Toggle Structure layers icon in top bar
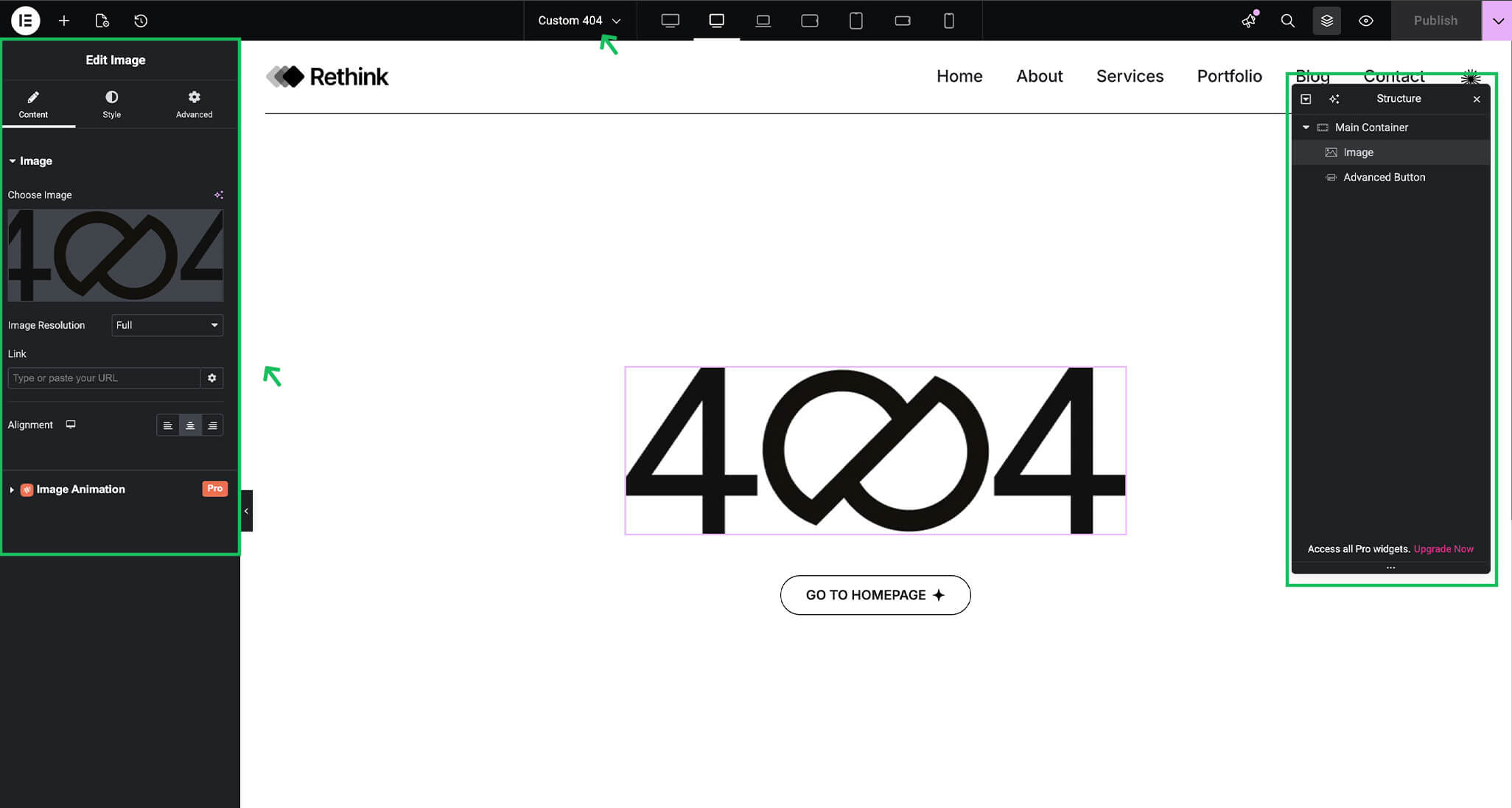 point(1326,21)
